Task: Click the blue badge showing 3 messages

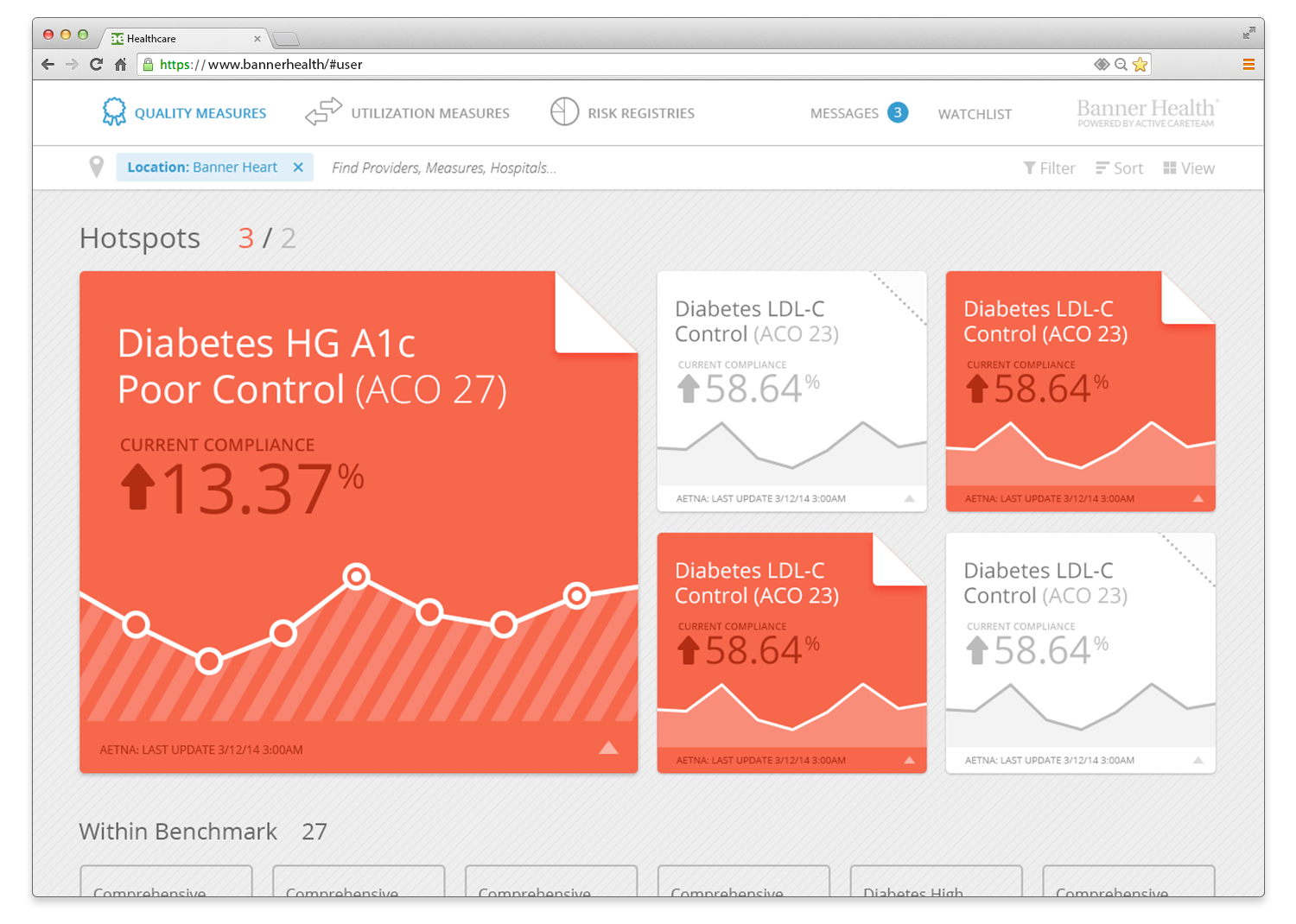Action: click(x=898, y=112)
